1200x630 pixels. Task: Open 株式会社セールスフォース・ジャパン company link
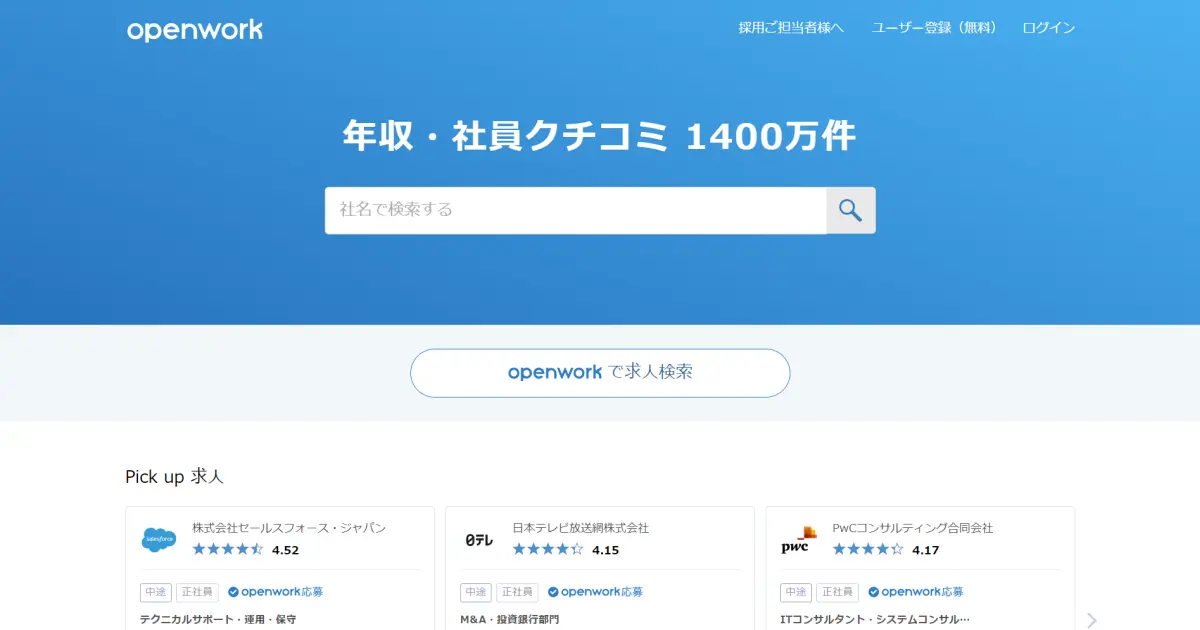tap(289, 528)
